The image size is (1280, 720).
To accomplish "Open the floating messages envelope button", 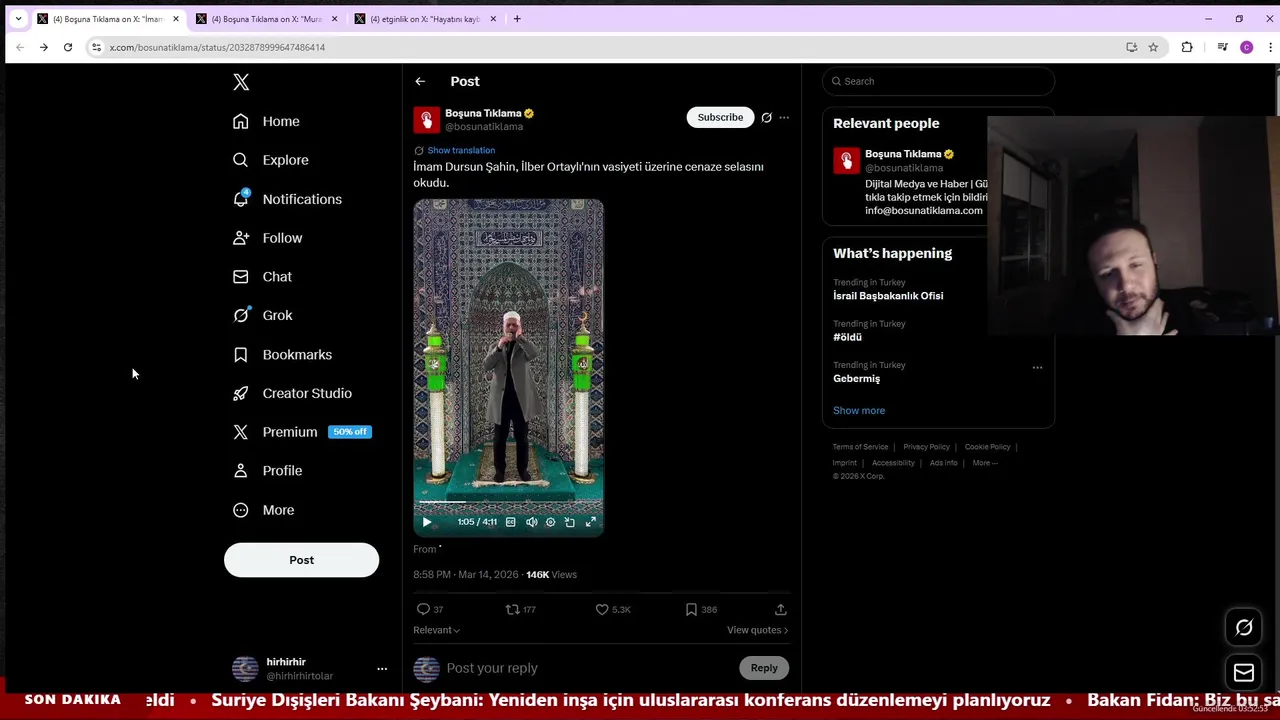I will 1244,673.
